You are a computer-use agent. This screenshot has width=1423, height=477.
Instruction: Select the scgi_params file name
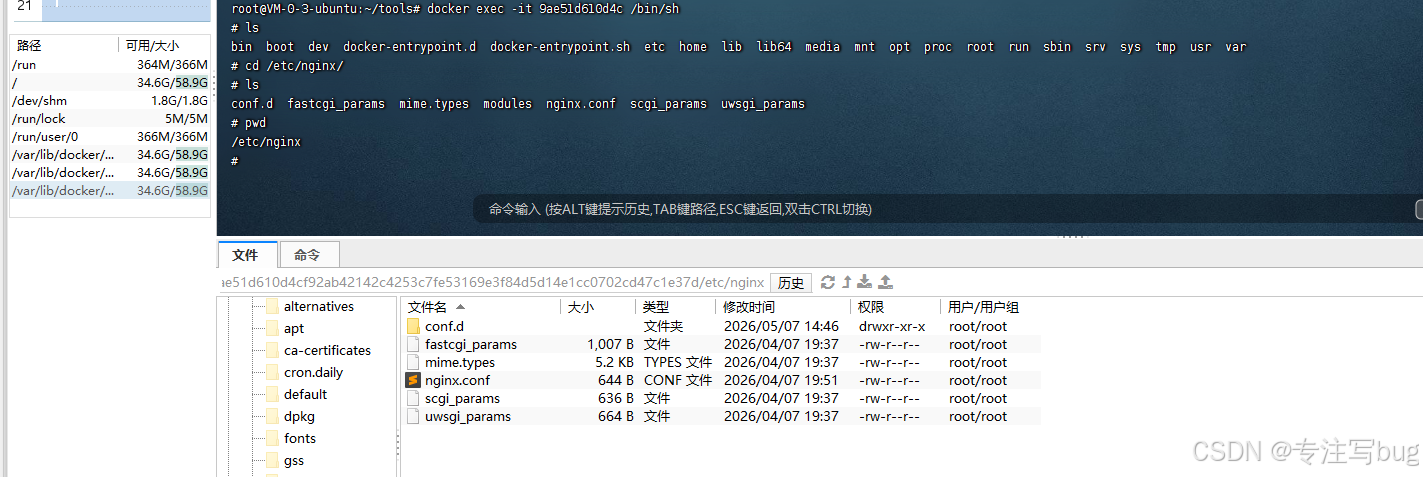coord(462,398)
